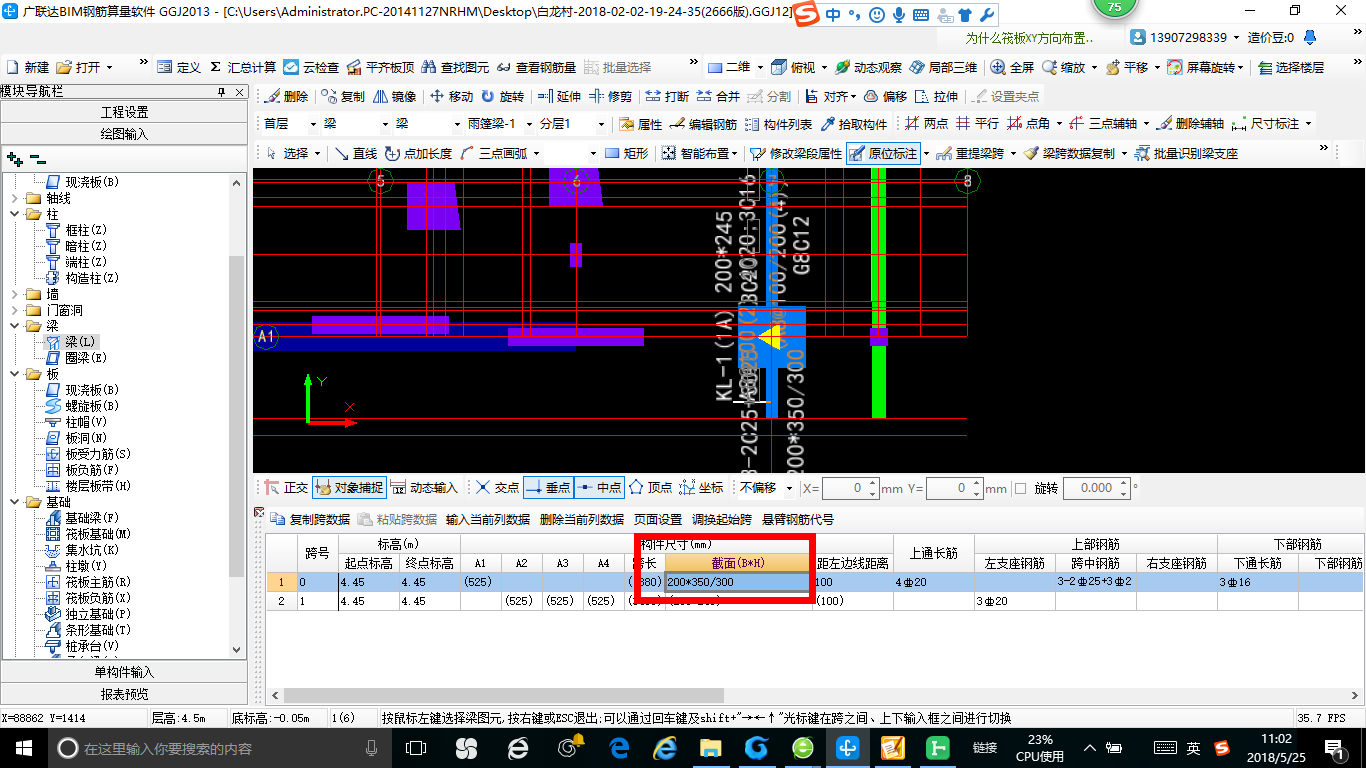Select the 偏移 offset tool

[x=885, y=97]
